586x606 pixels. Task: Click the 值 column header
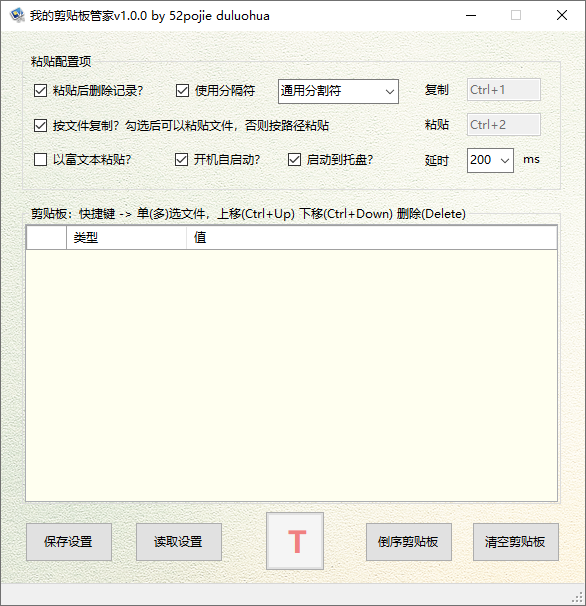pyautogui.click(x=371, y=237)
